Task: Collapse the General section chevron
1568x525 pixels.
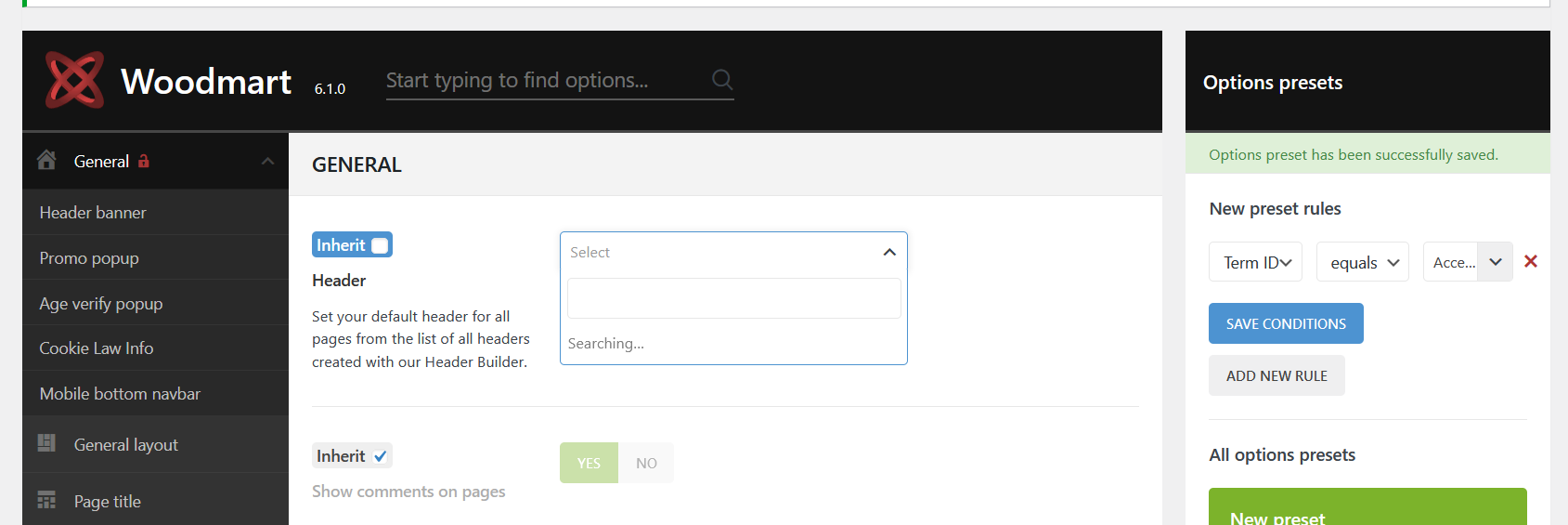Action: [267, 162]
